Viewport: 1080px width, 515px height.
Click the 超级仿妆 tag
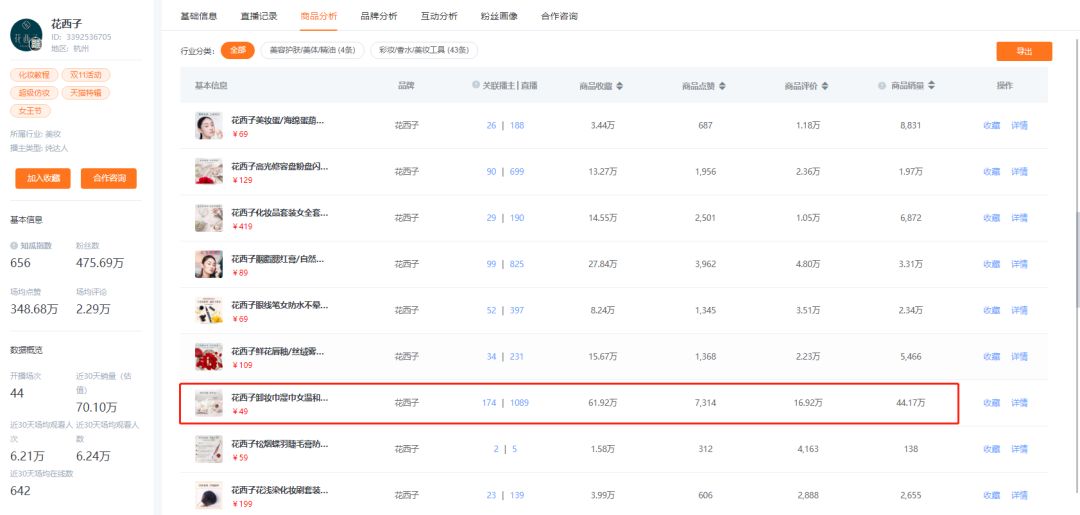[34, 93]
